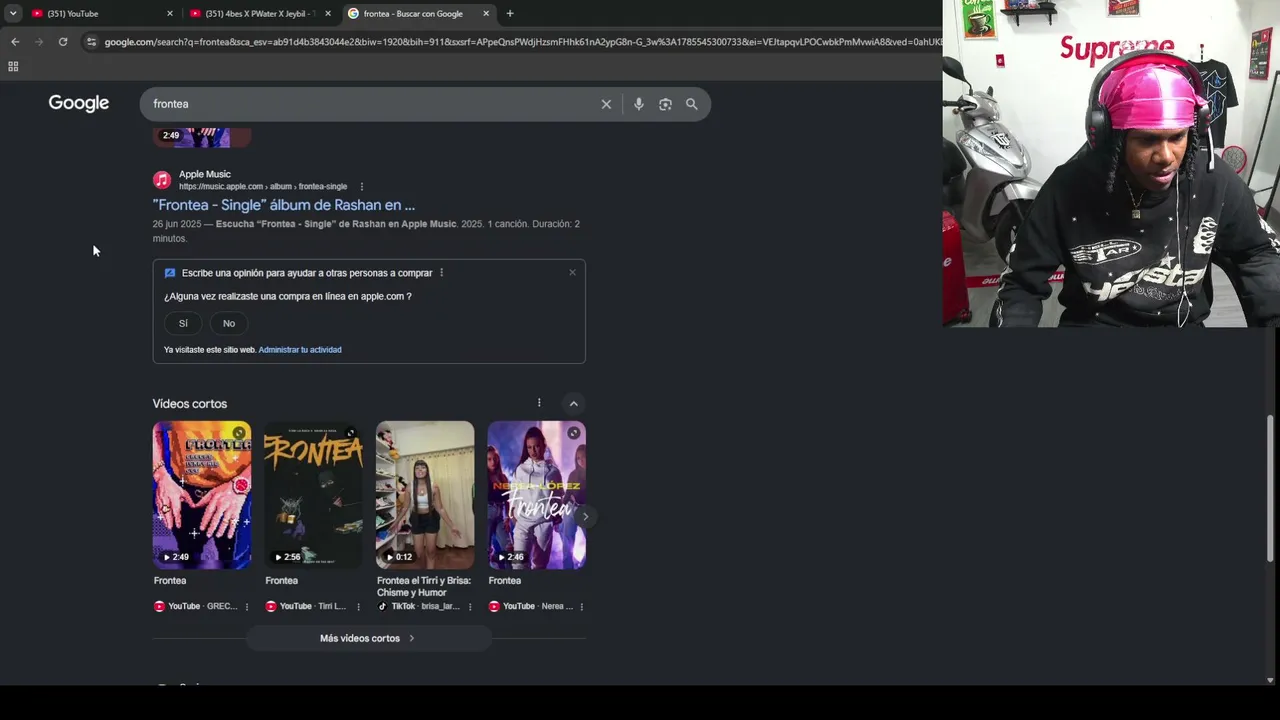Click the YouTube source icon of the Tirri video

[x=271, y=606]
